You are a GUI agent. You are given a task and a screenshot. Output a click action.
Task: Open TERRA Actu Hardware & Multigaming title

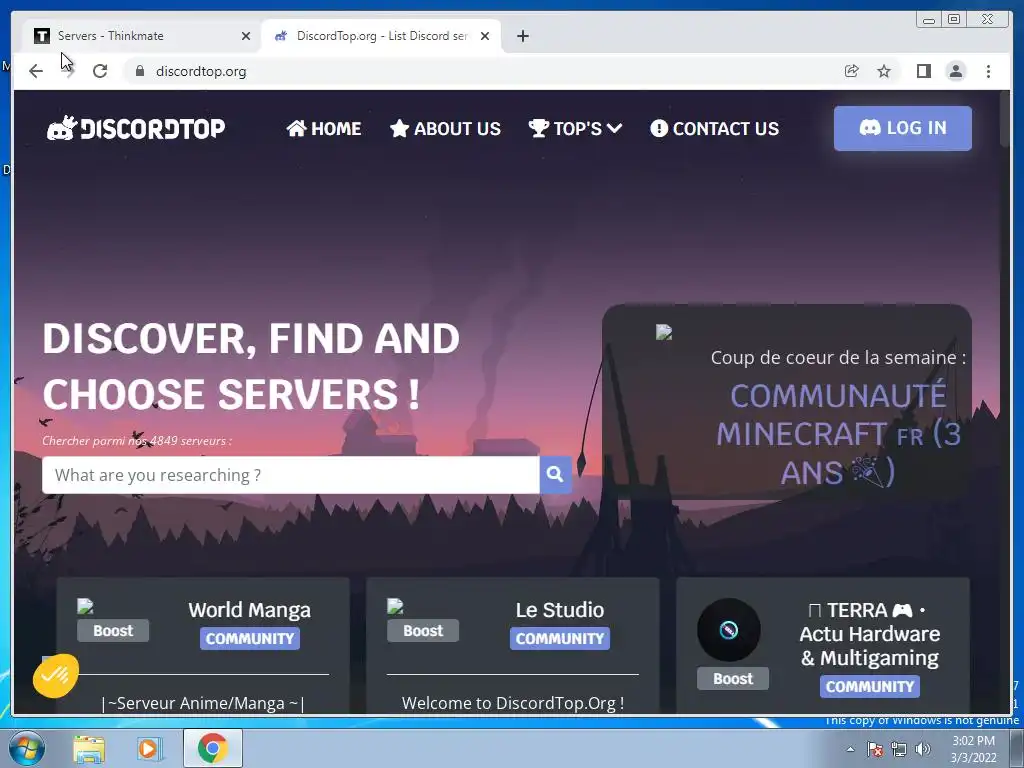click(x=869, y=634)
